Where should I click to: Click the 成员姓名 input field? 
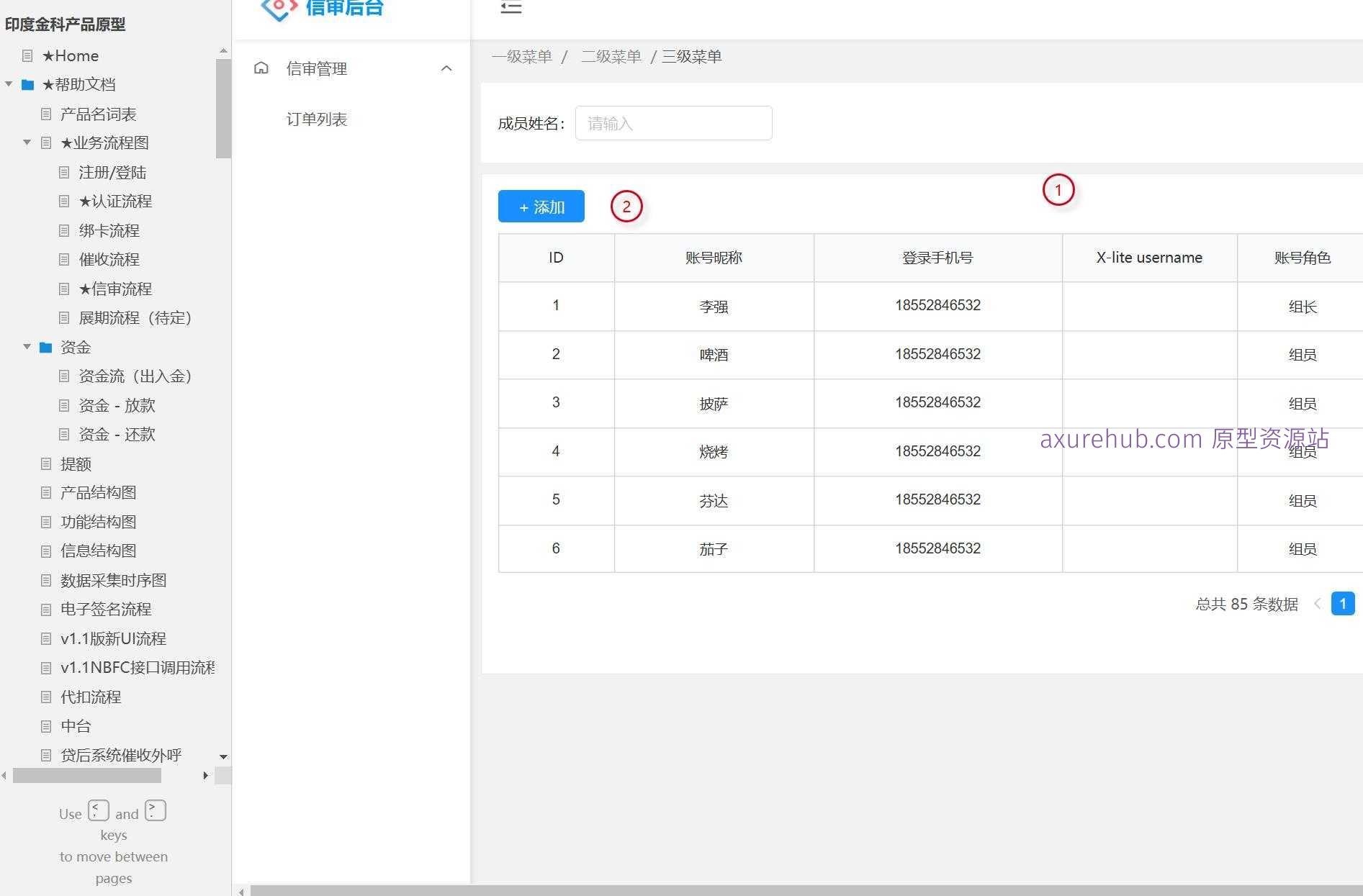coord(673,123)
